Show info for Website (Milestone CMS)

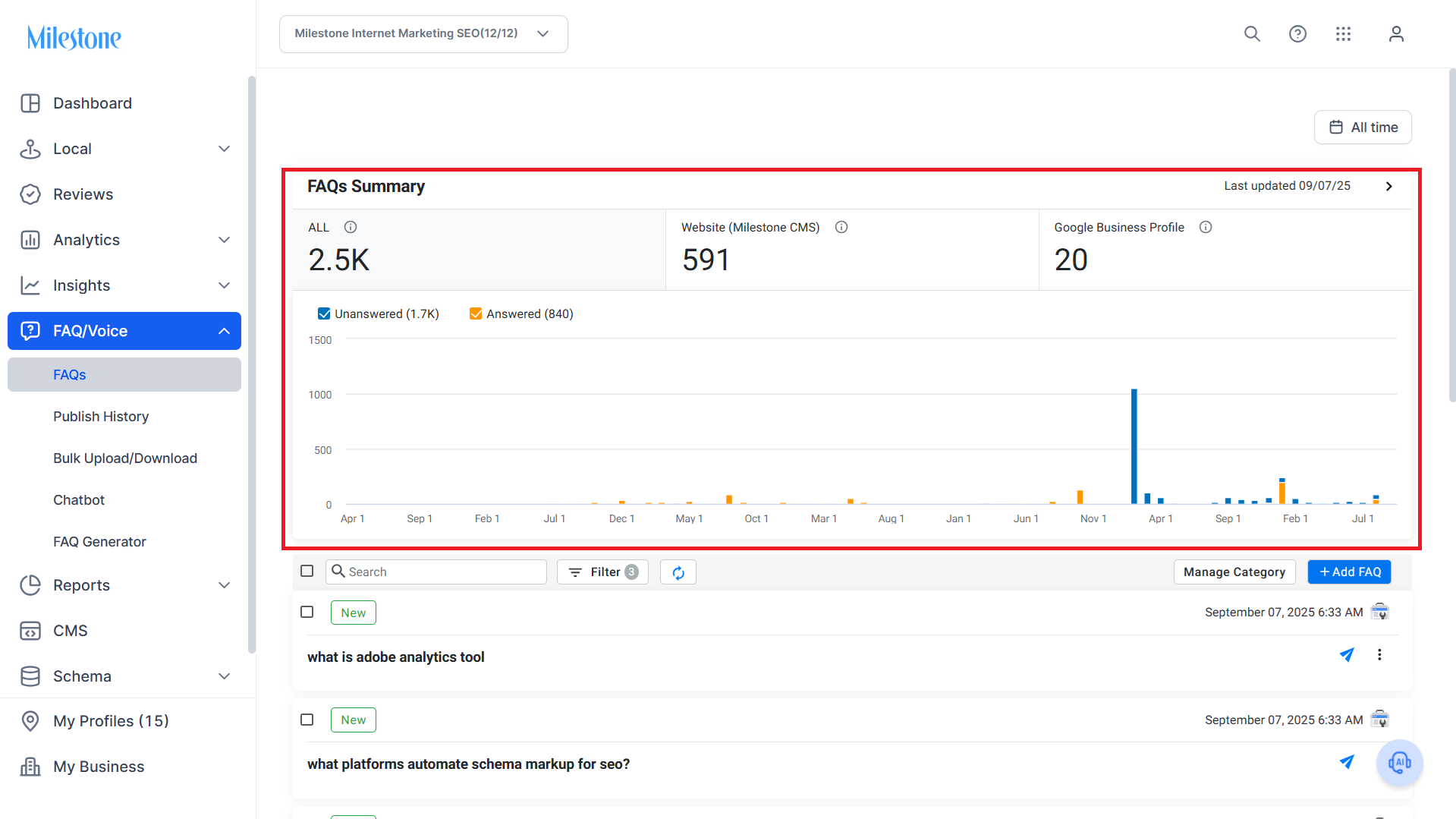point(841,227)
